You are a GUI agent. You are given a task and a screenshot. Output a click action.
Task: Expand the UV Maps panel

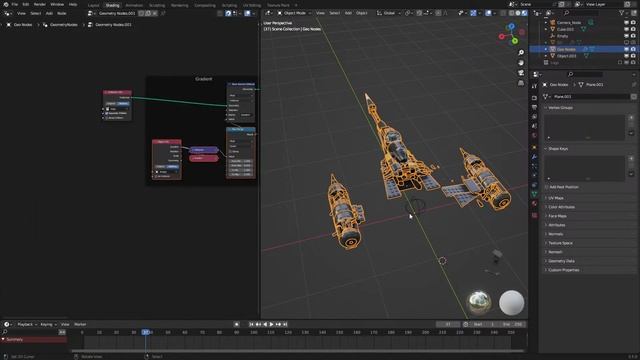(x=556, y=198)
